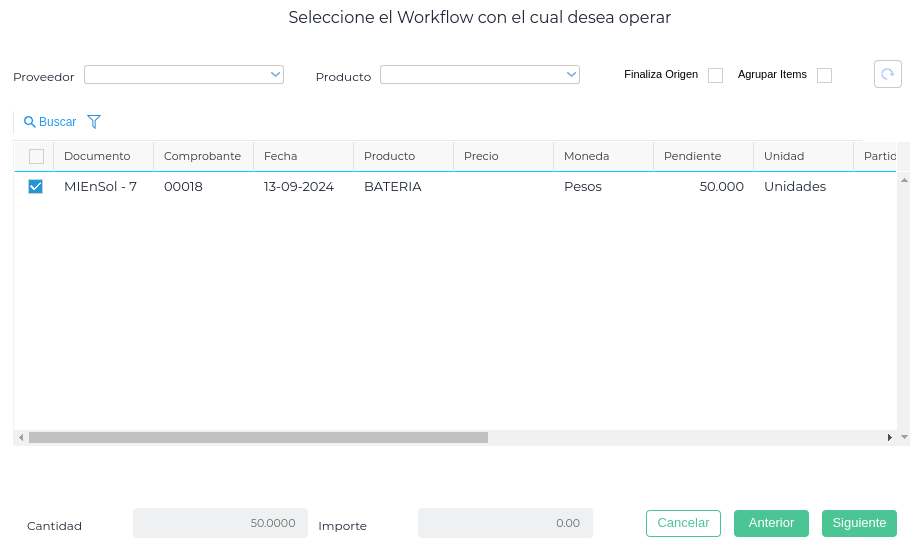Click the vertical scrollbar up arrow
Viewport: 910px width, 552px height.
[x=904, y=180]
